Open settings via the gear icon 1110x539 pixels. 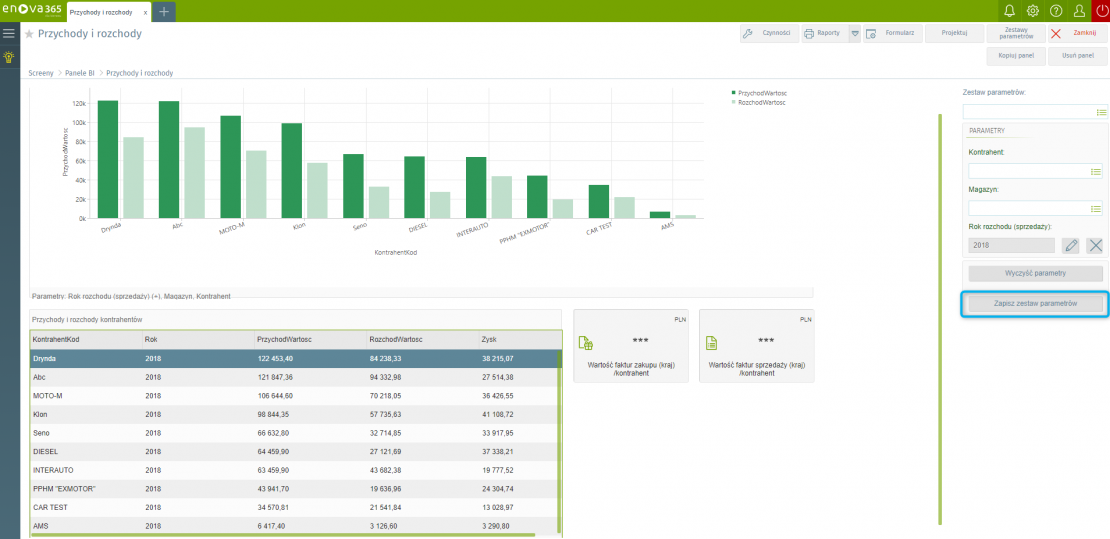(1033, 11)
